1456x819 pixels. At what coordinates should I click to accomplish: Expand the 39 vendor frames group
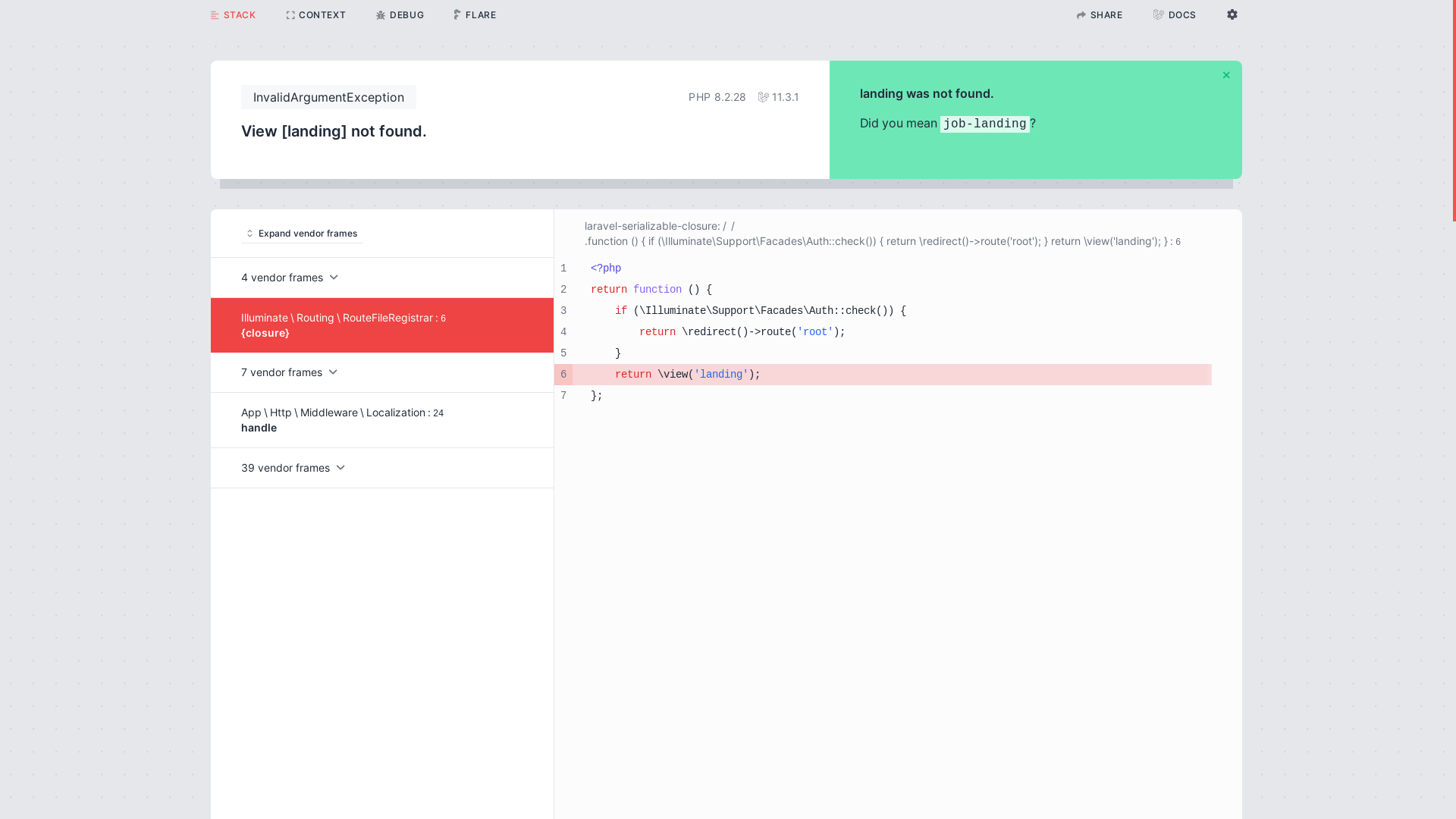click(x=382, y=468)
